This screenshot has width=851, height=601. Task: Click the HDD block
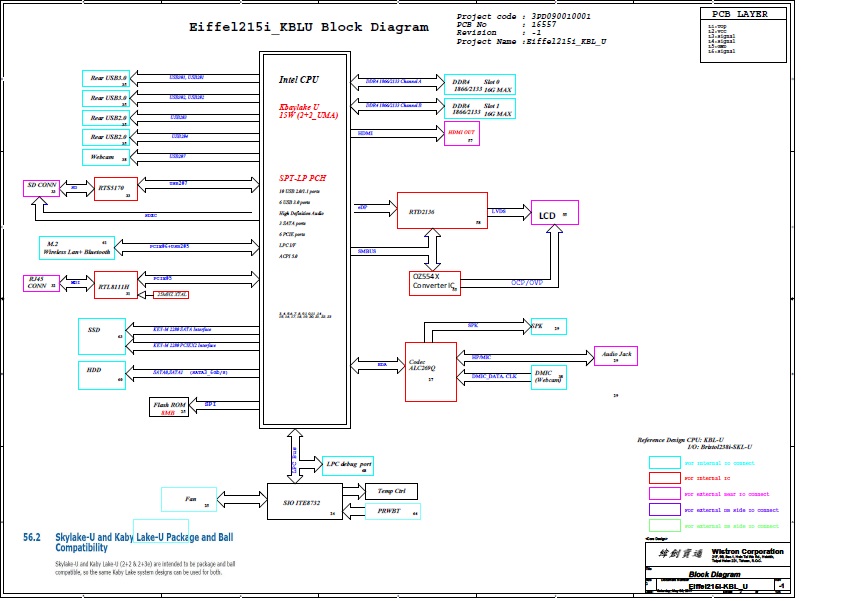coord(101,374)
